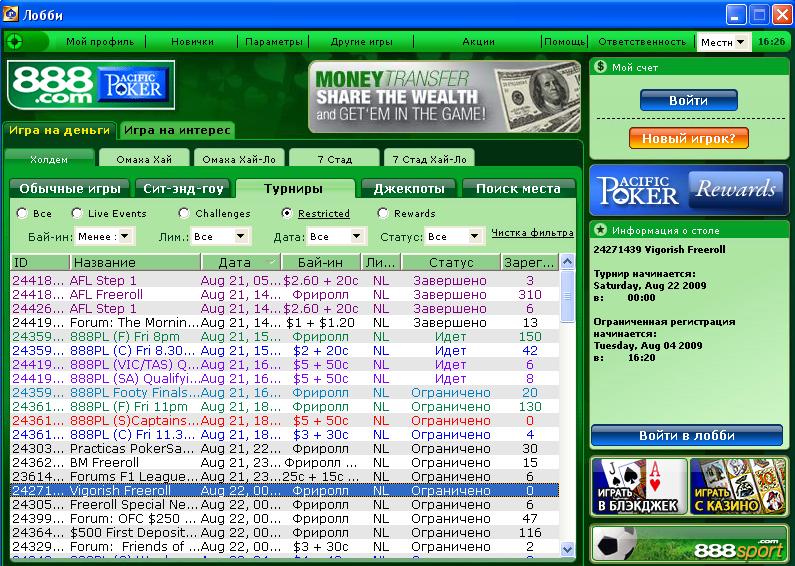Select the Live Events radio button
This screenshot has height=566, width=795.
click(x=77, y=213)
